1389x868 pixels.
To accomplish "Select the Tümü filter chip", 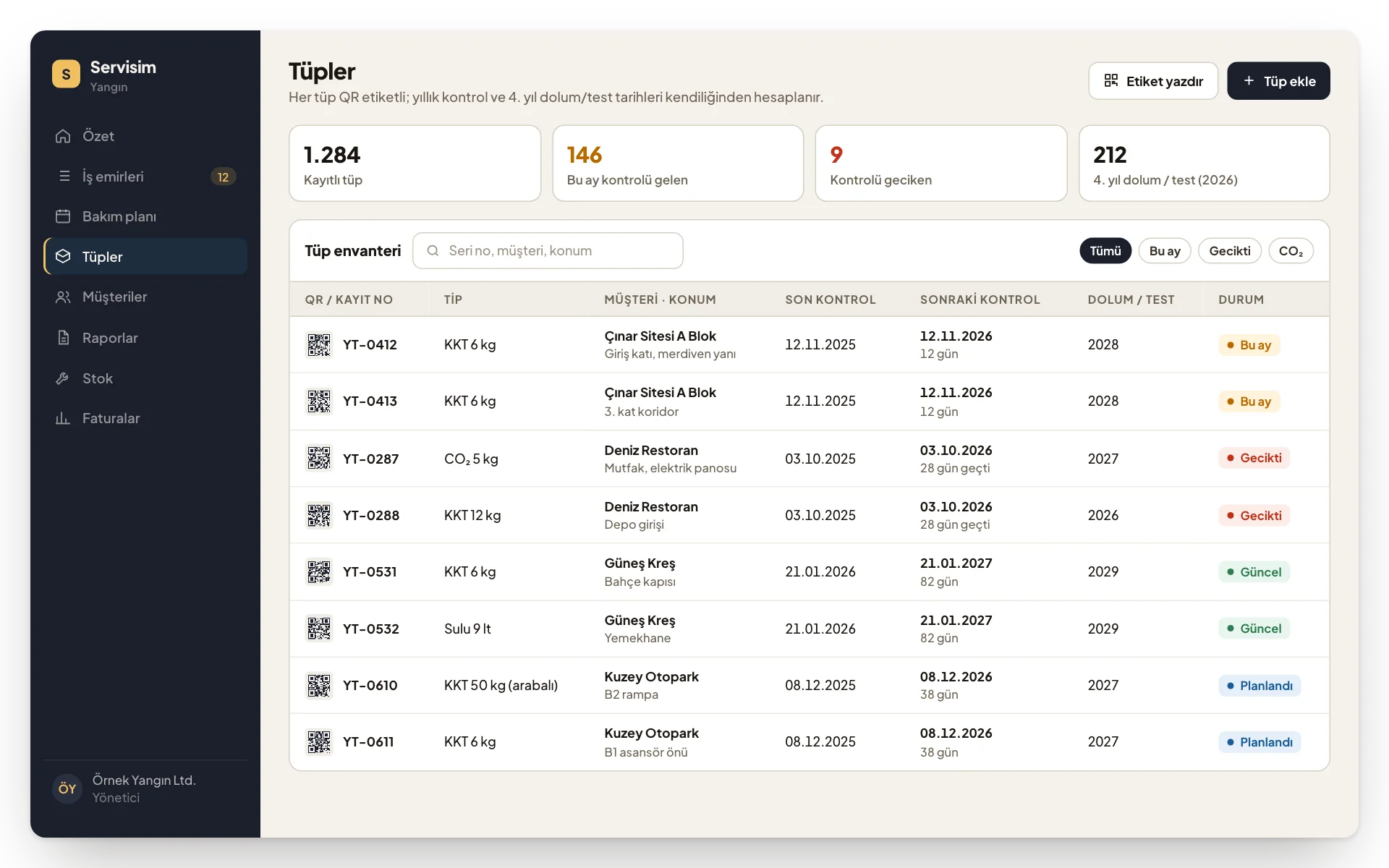I will [x=1105, y=251].
